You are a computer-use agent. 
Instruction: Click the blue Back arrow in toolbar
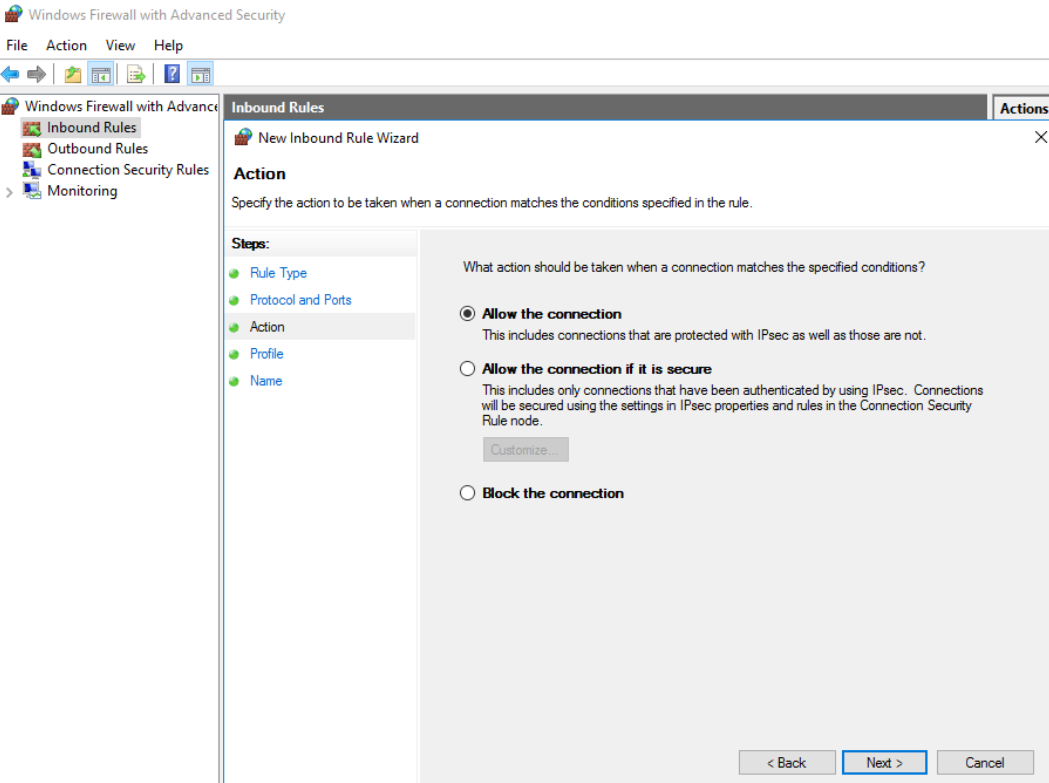(x=11, y=74)
